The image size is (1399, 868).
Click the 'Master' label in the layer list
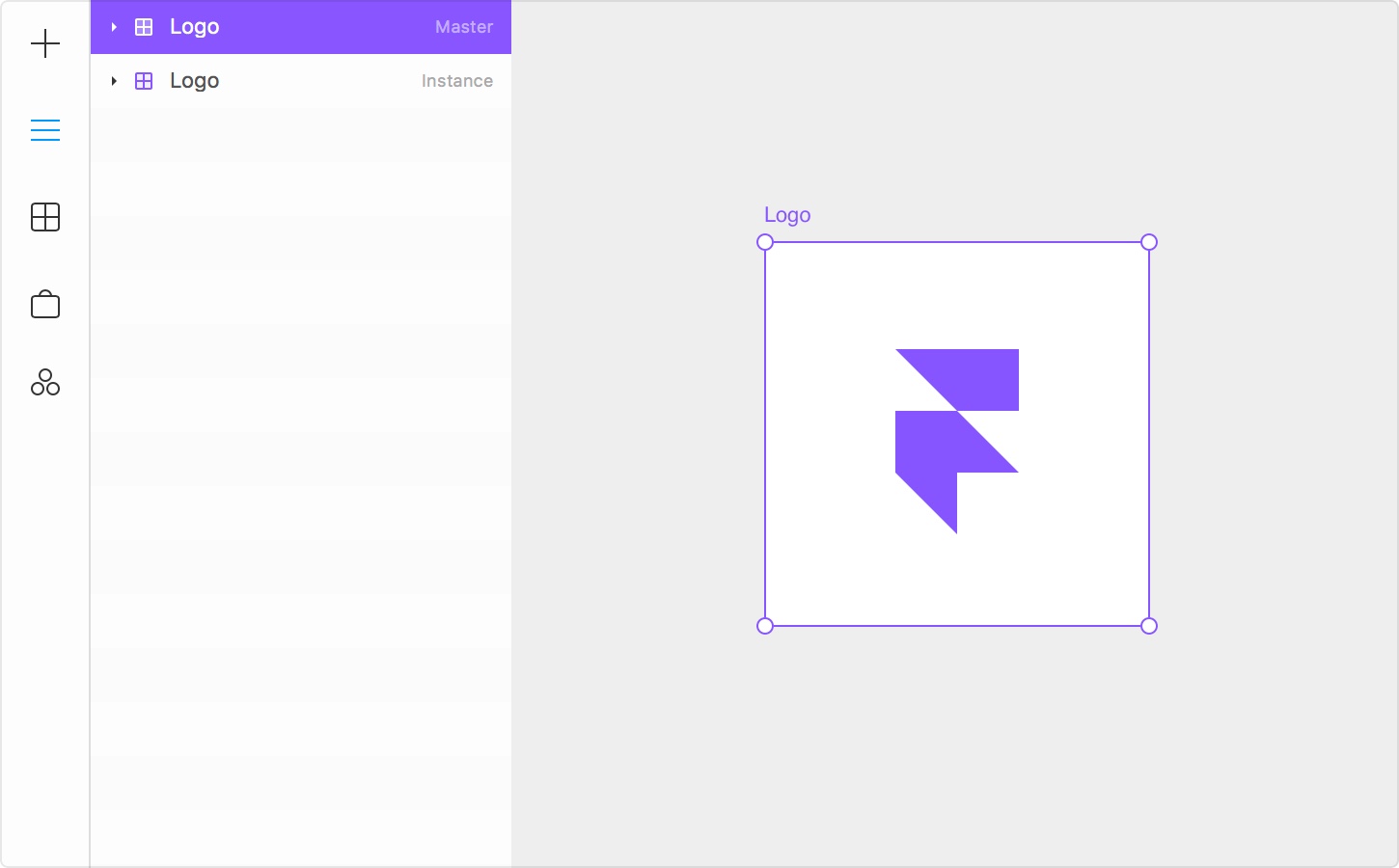click(x=464, y=27)
